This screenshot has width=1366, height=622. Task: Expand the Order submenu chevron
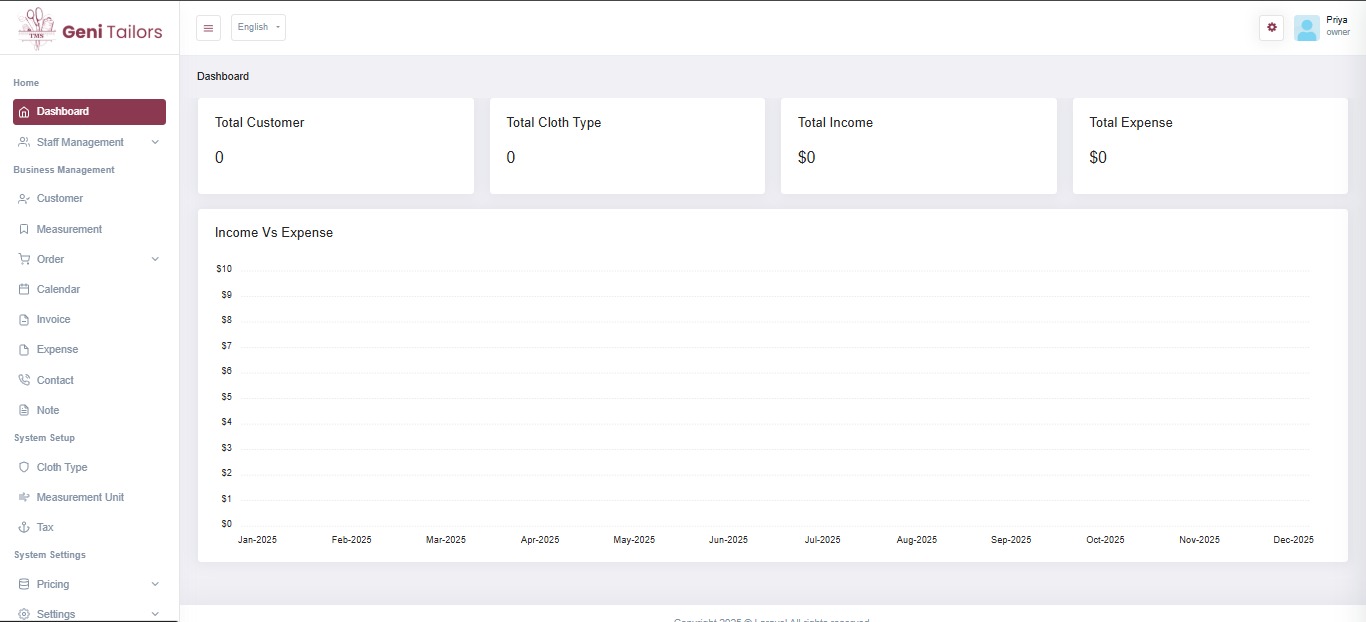coord(155,259)
